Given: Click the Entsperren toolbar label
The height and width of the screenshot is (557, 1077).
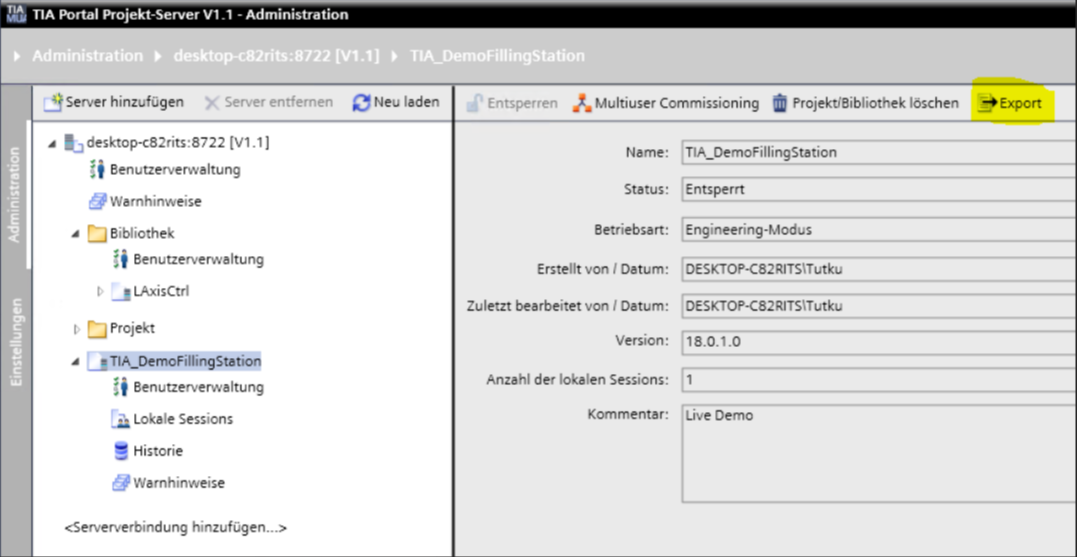Looking at the screenshot, I should point(523,104).
